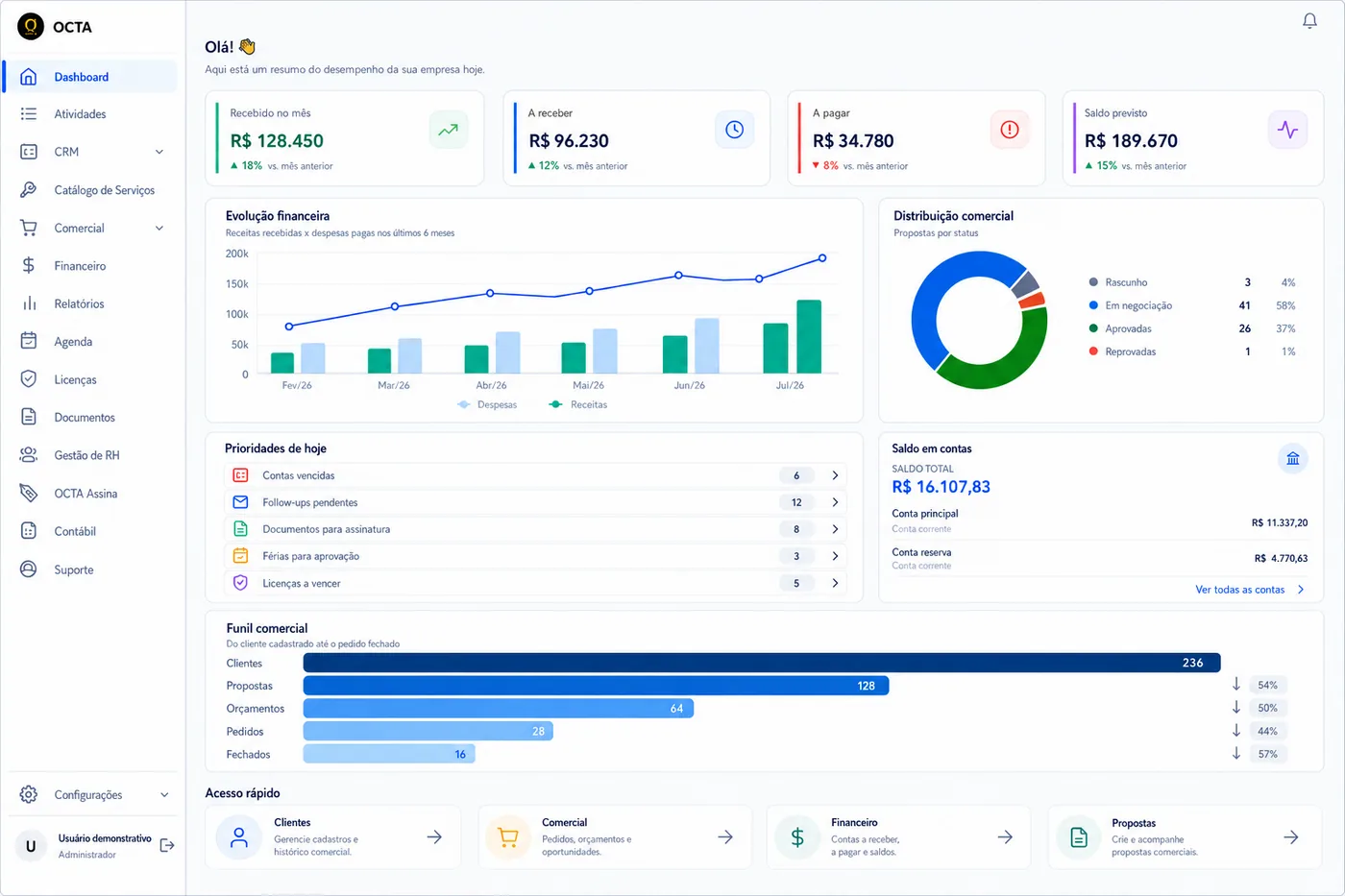This screenshot has height=896, width=1345.
Task: Expand the Comercial sidebar submenu chevron
Action: [x=159, y=228]
